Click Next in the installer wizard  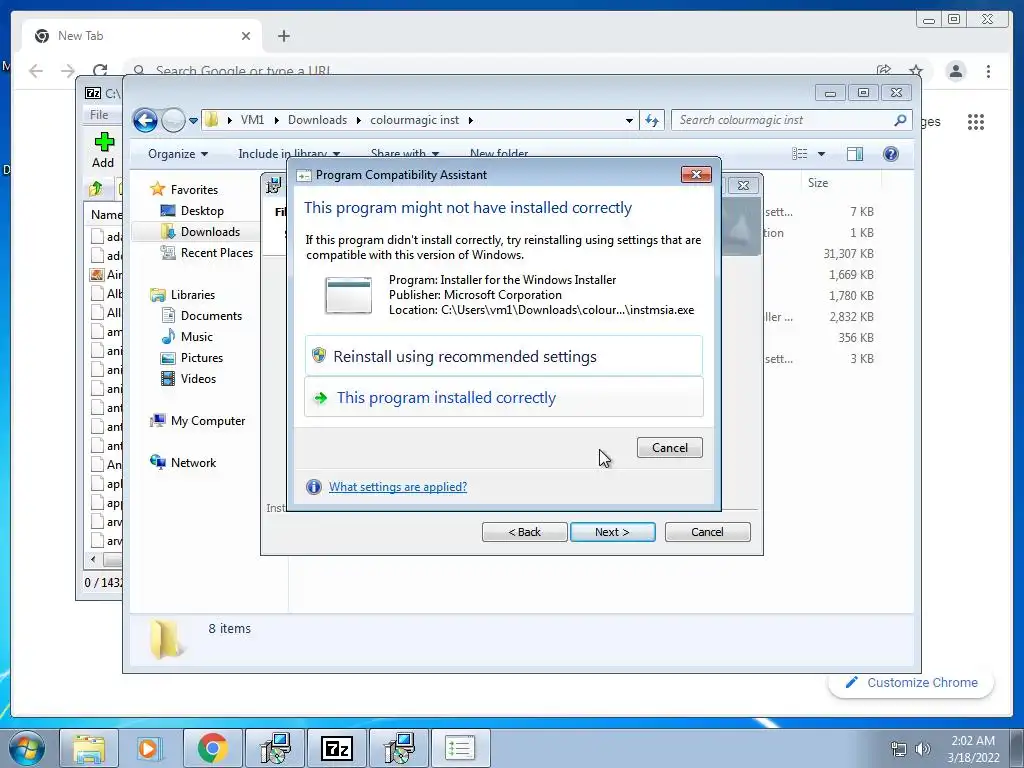tap(612, 532)
